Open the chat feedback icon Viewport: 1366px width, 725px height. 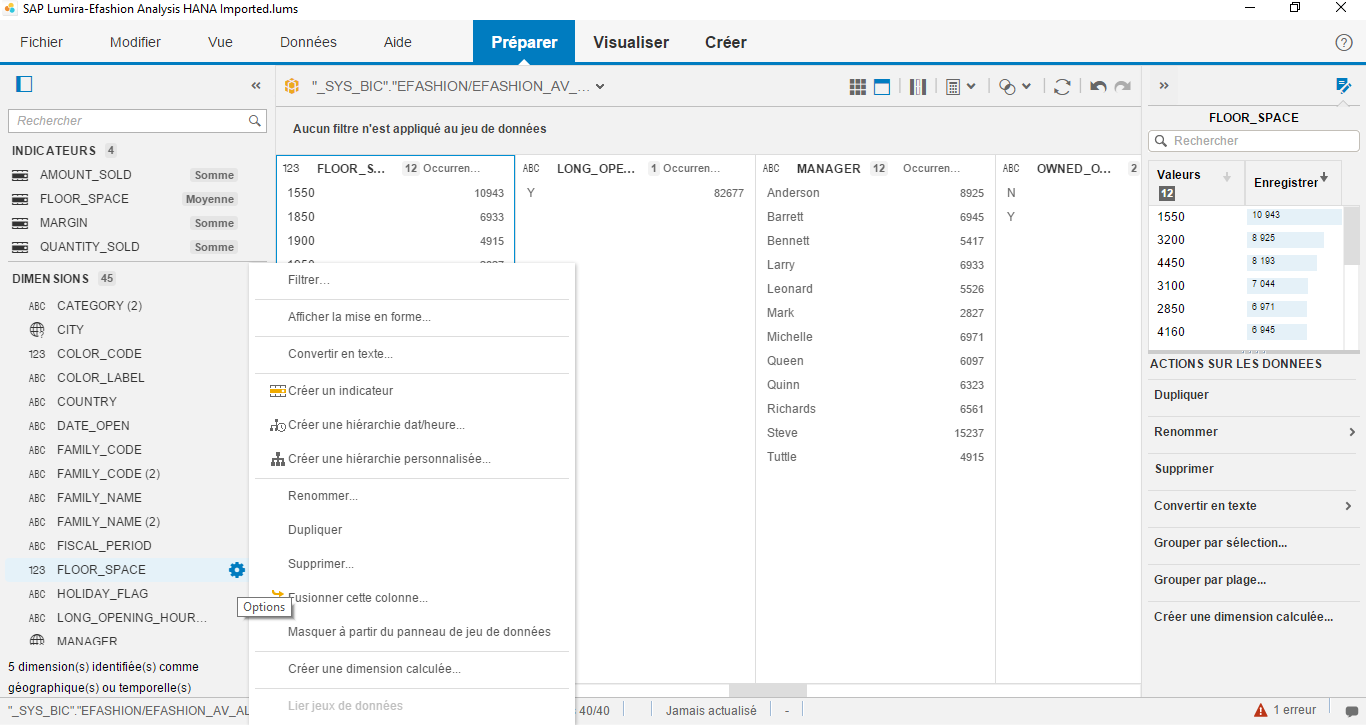tap(1352, 711)
